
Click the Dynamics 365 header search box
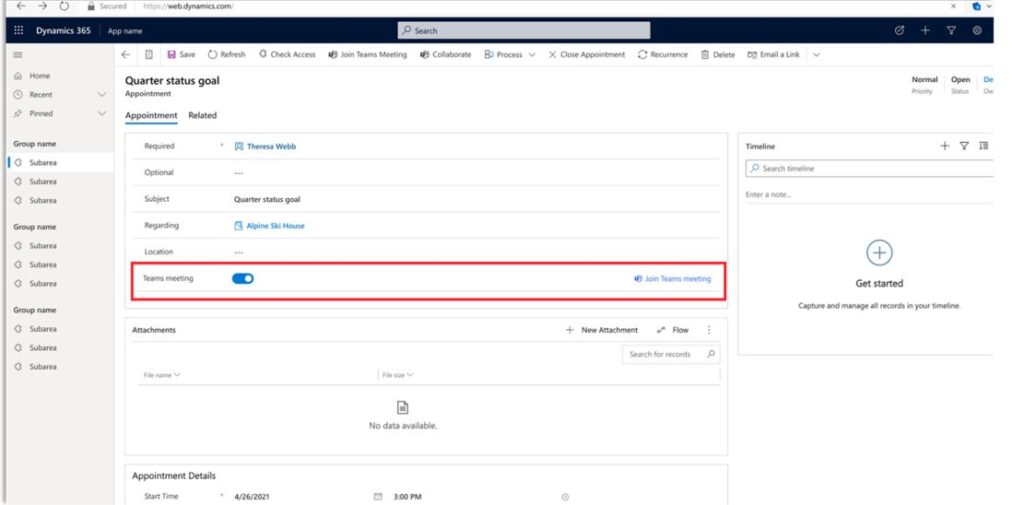(x=524, y=31)
